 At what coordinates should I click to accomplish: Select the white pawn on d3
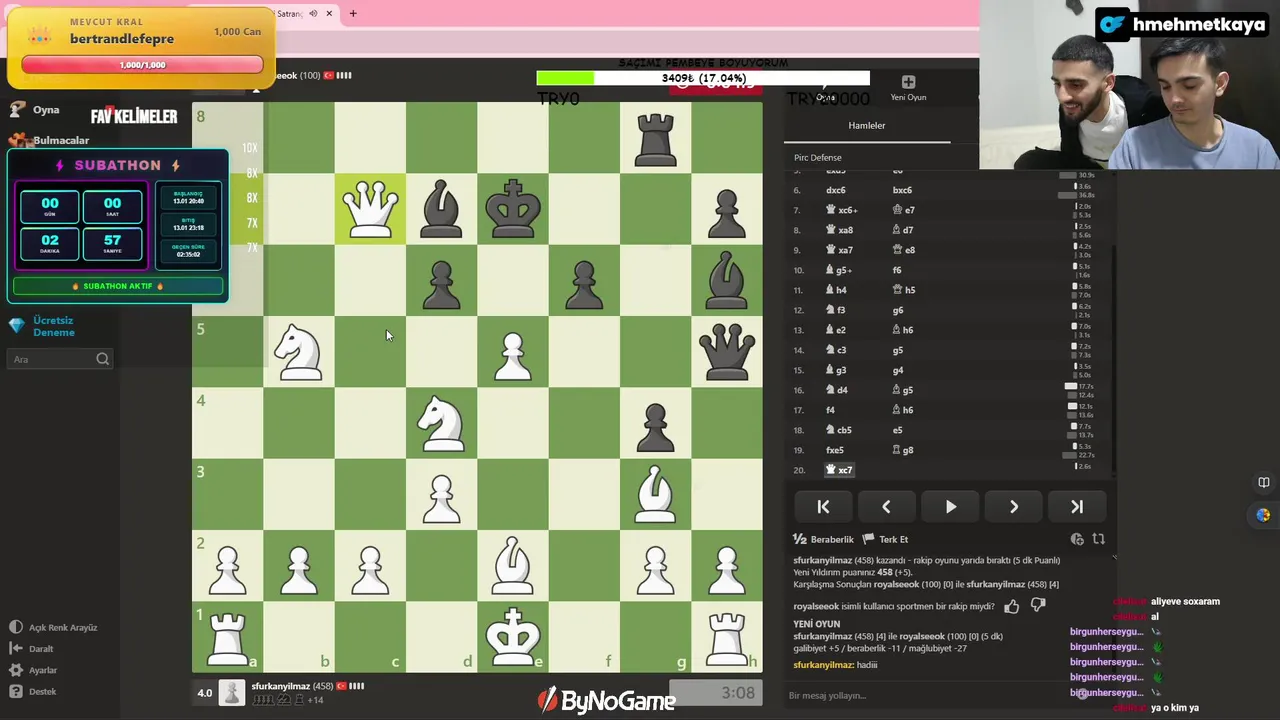(442, 494)
